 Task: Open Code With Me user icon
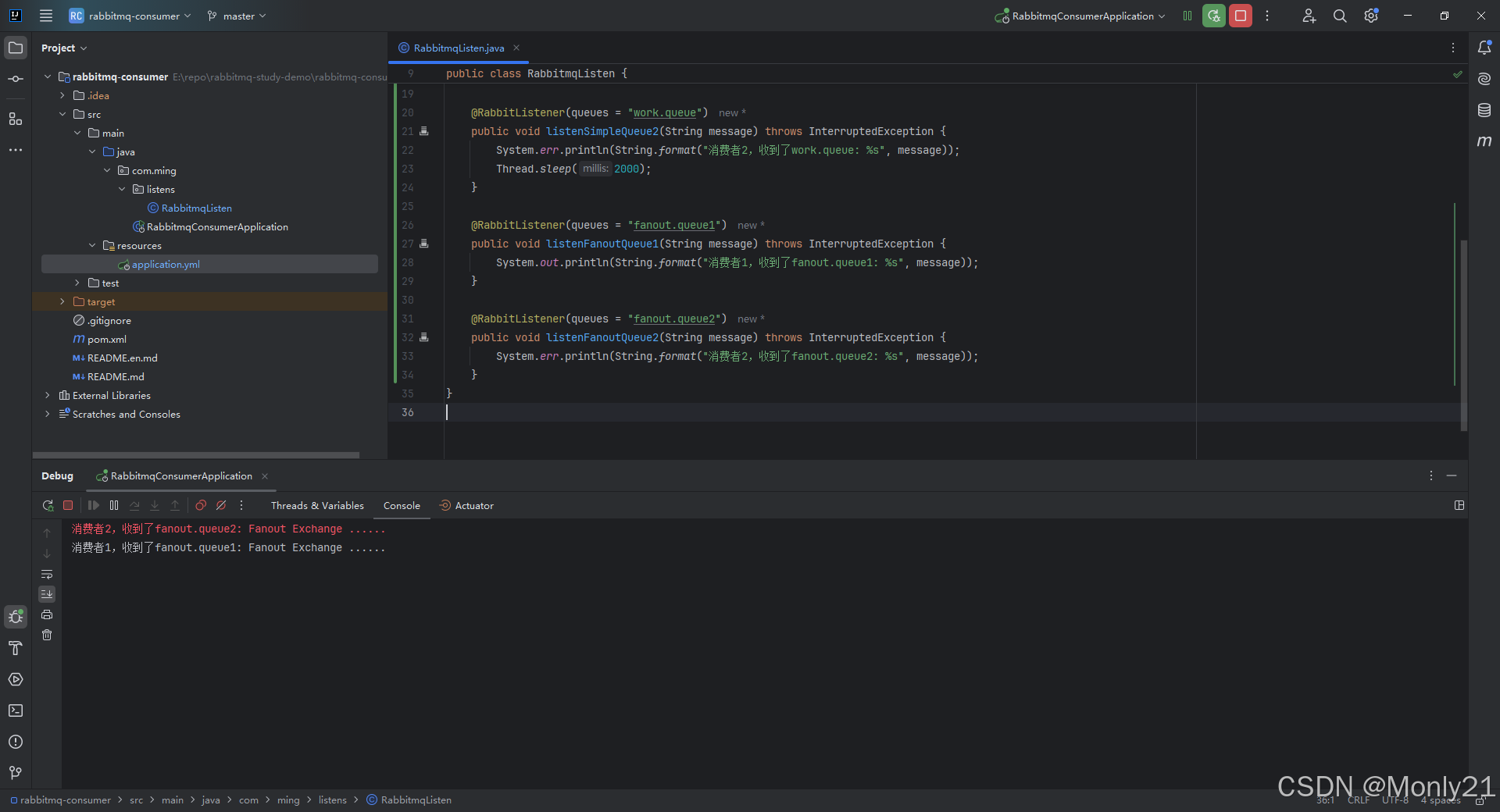pyautogui.click(x=1309, y=16)
